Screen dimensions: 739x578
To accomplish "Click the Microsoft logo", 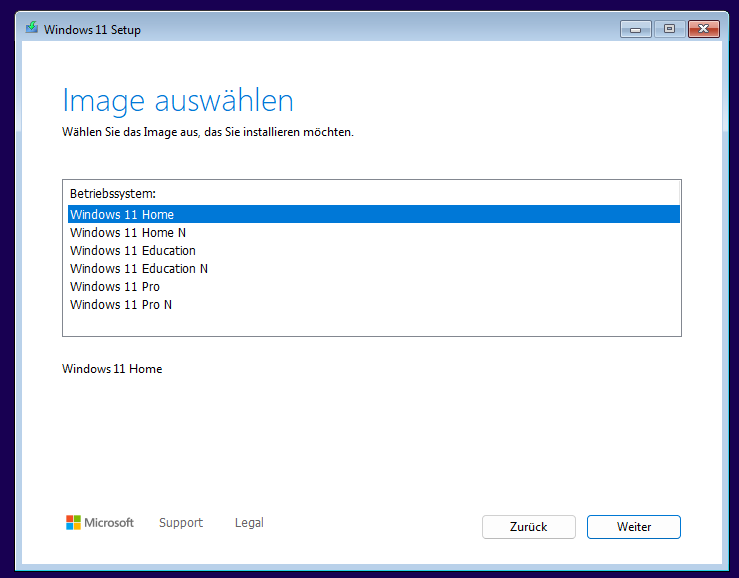I will (x=99, y=522).
